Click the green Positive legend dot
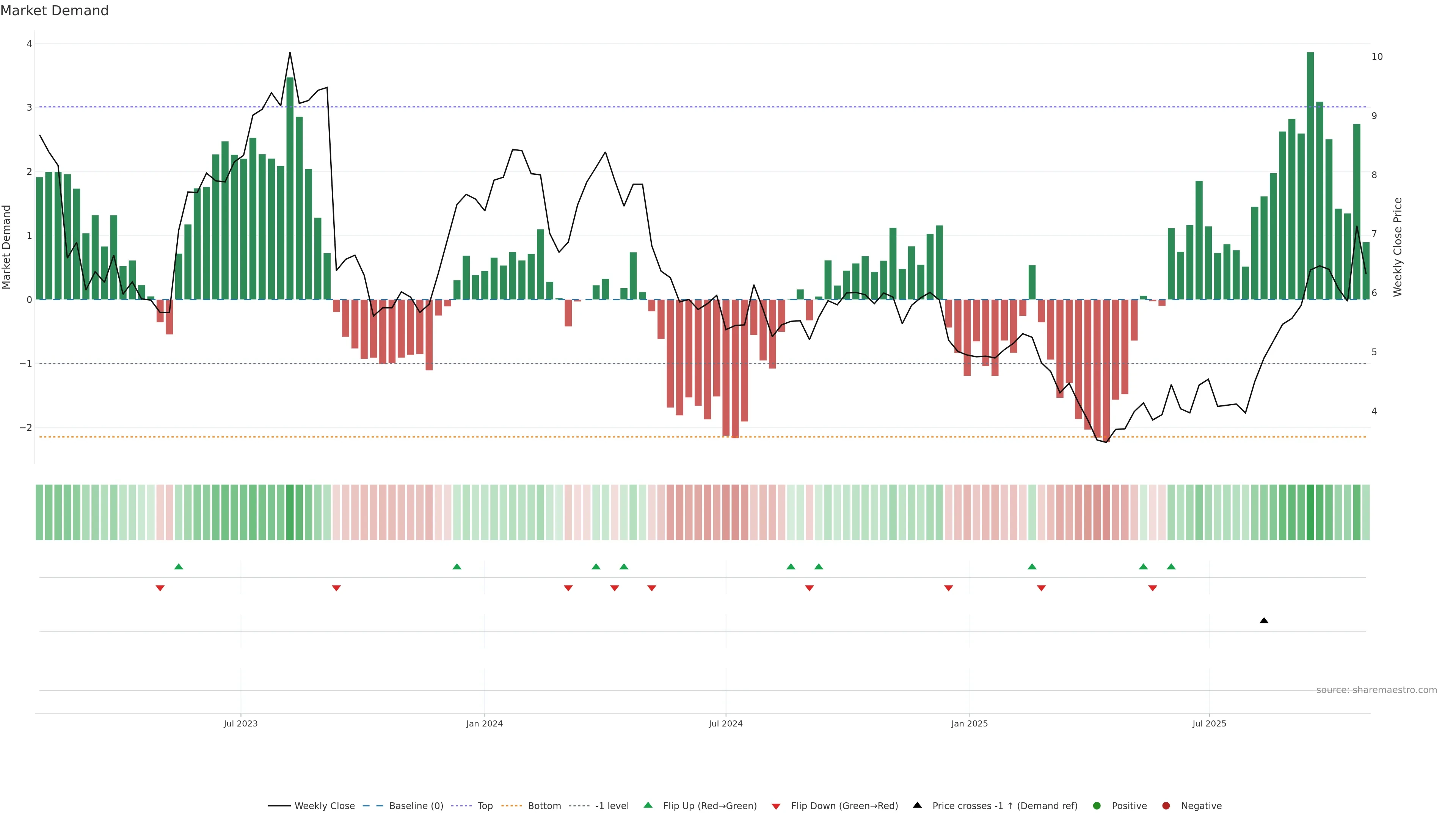Image resolution: width=1456 pixels, height=819 pixels. [1097, 806]
